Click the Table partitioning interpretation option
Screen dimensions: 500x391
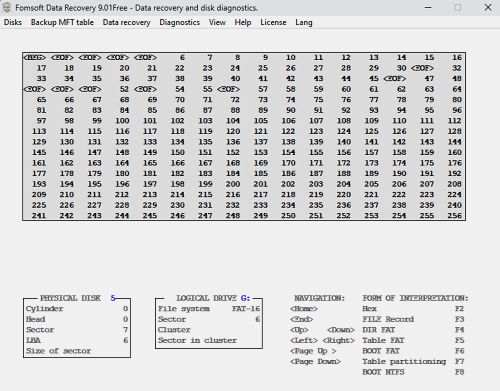(x=404, y=361)
